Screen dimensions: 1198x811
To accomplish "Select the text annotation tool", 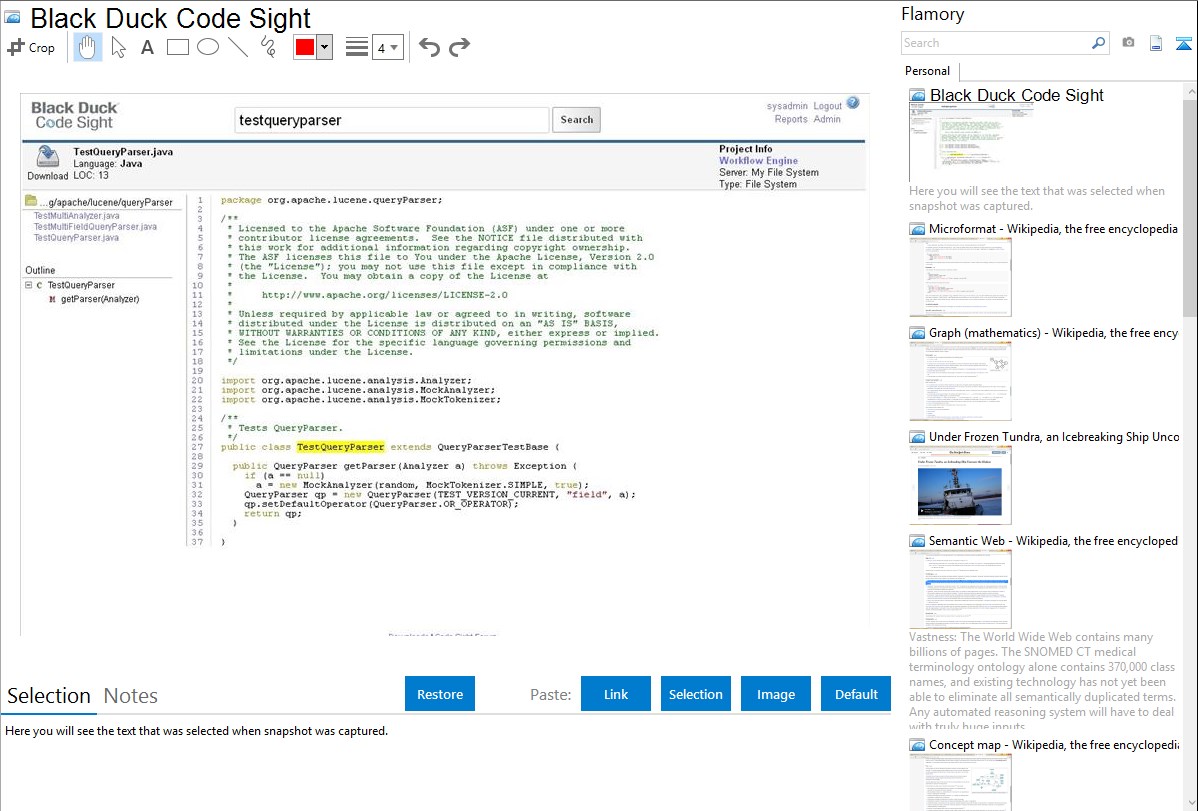I will [x=147, y=47].
